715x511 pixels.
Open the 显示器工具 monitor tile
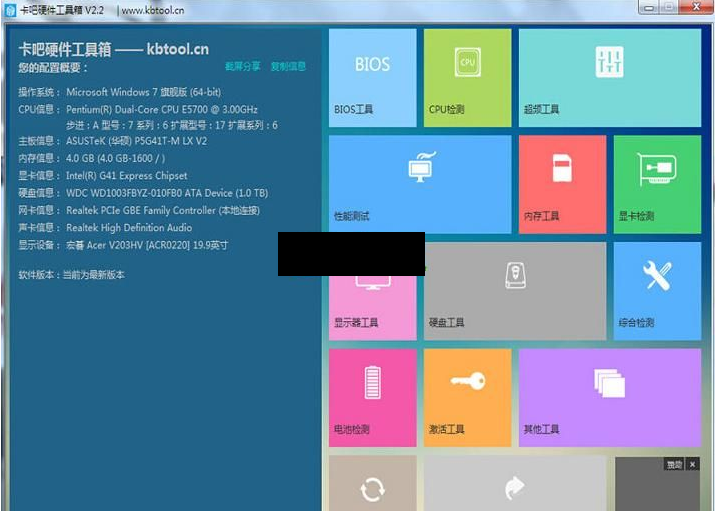(373, 308)
